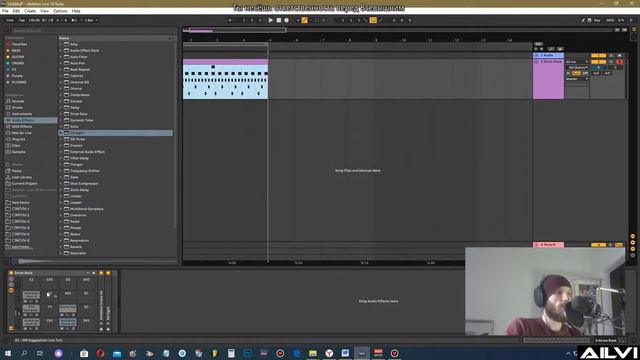
Task: Open User Library in Places
Action: click(22, 178)
